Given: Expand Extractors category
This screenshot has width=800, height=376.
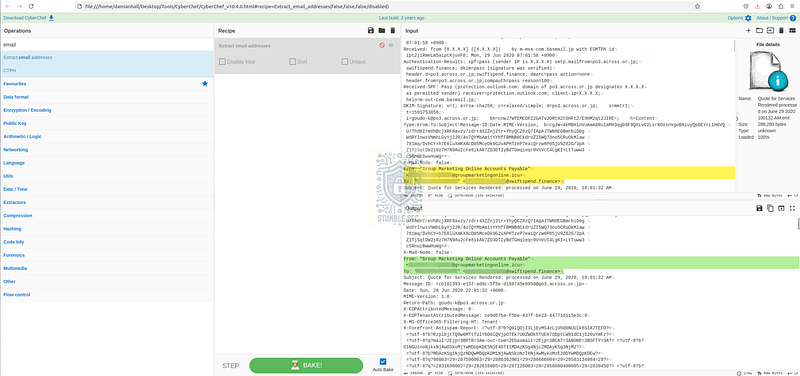Looking at the screenshot, I should tap(107, 203).
